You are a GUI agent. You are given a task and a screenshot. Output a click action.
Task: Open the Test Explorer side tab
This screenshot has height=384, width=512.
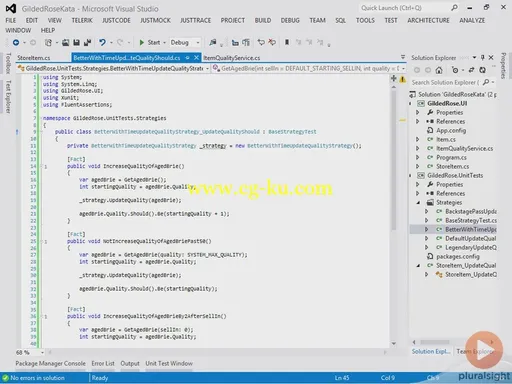coord(8,97)
